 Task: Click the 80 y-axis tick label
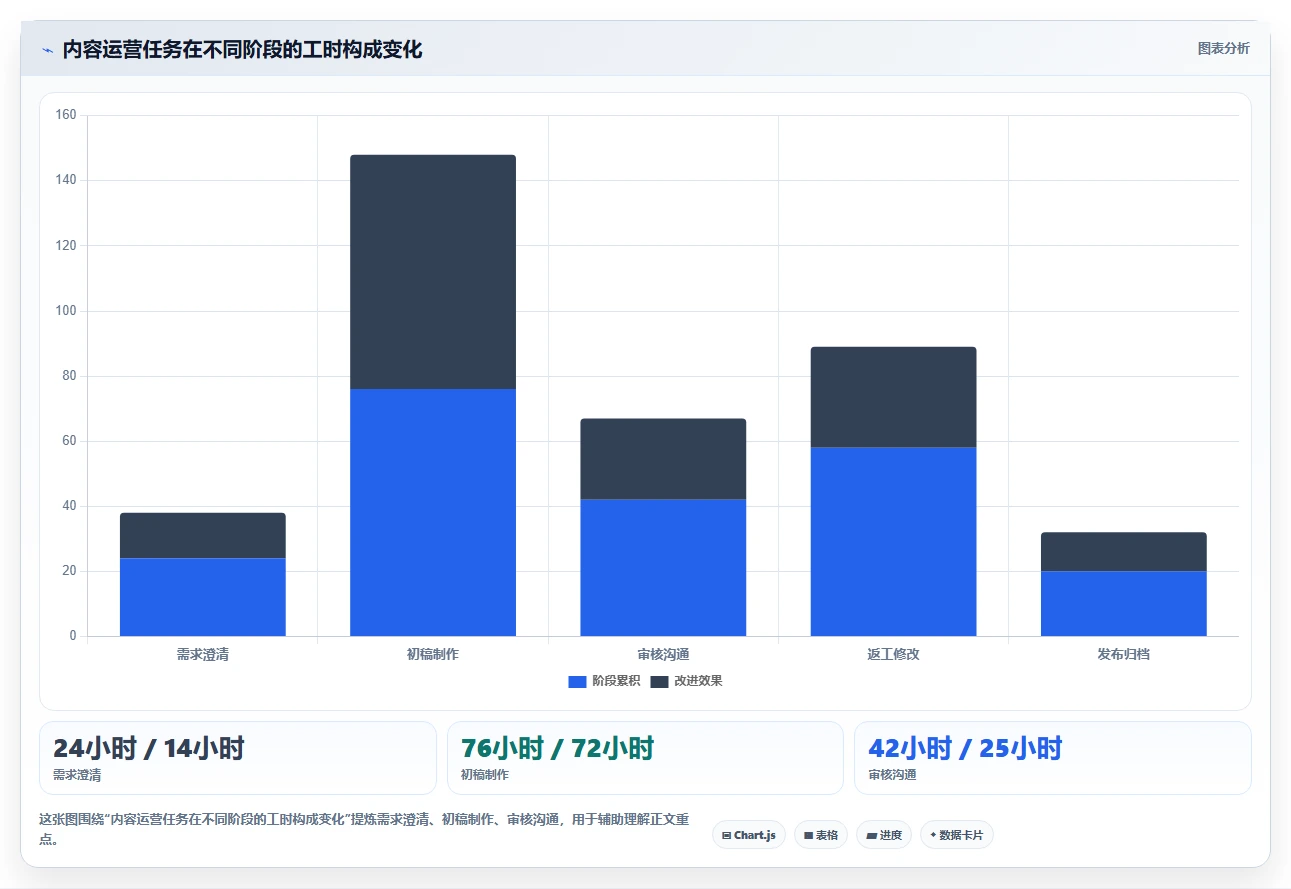pyautogui.click(x=69, y=376)
